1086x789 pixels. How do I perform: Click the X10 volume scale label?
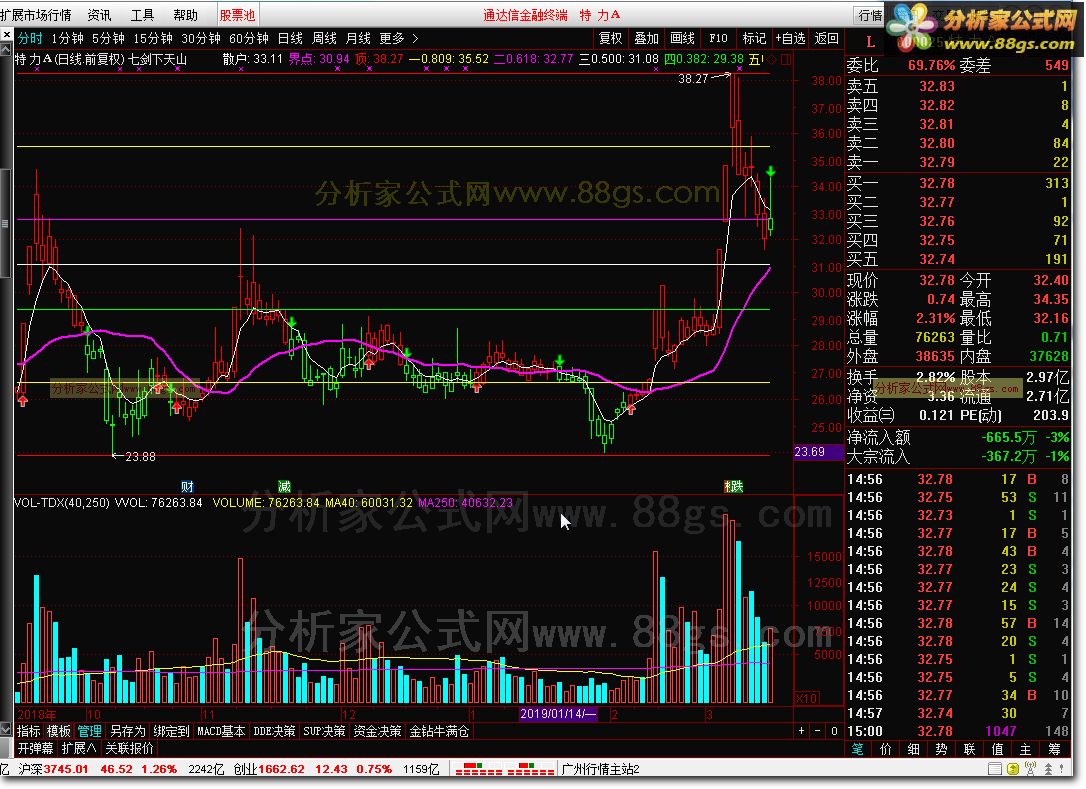[x=806, y=698]
